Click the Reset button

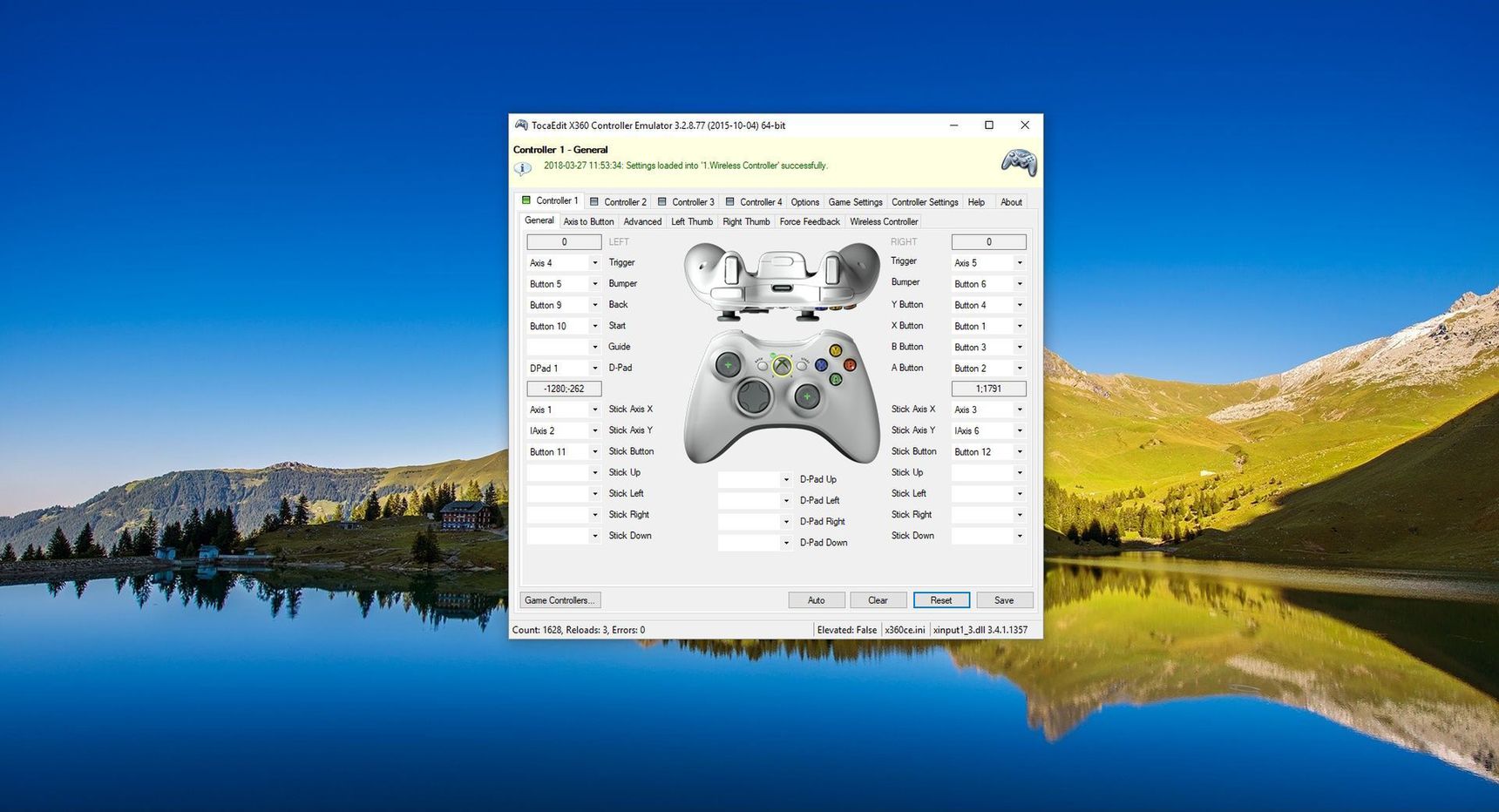[941, 600]
